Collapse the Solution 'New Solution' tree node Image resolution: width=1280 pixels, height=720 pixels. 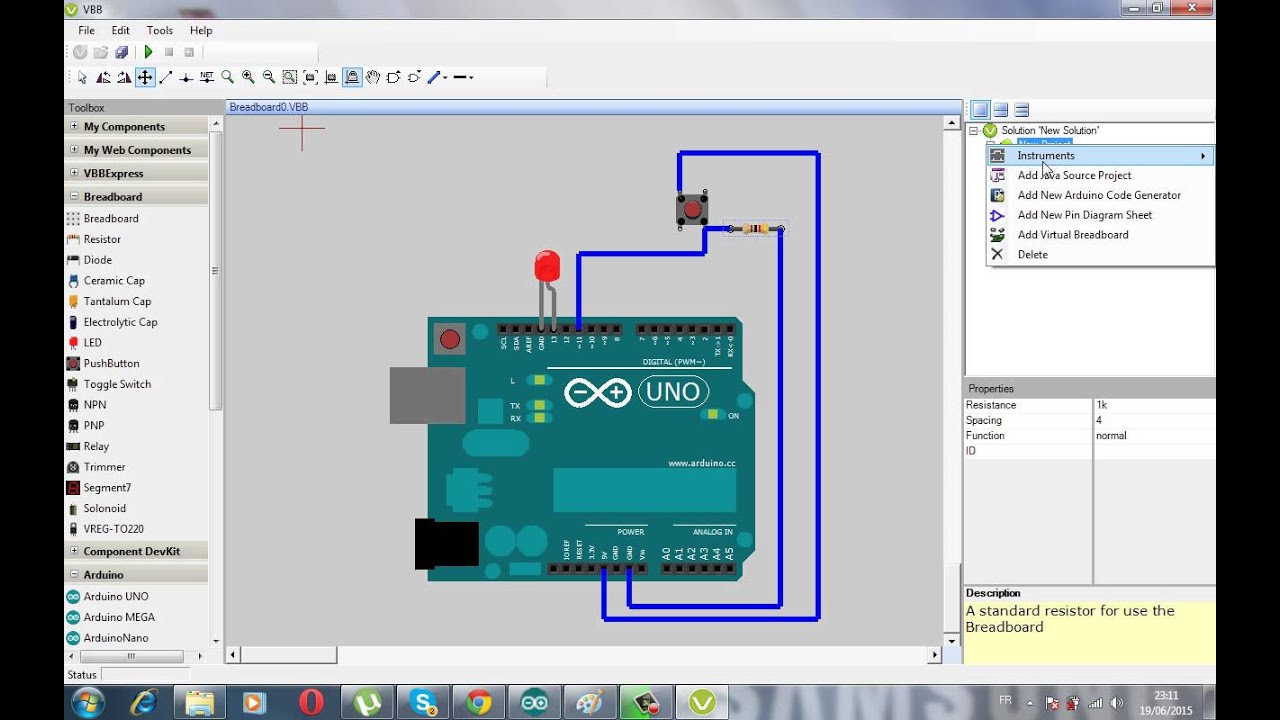point(974,130)
